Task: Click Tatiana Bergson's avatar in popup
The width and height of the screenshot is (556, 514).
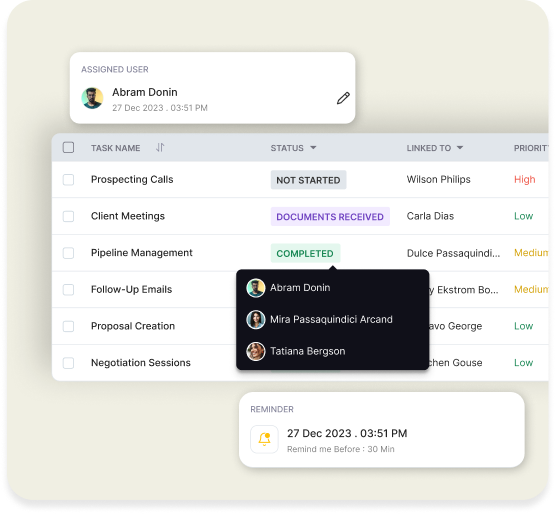Action: click(x=256, y=351)
